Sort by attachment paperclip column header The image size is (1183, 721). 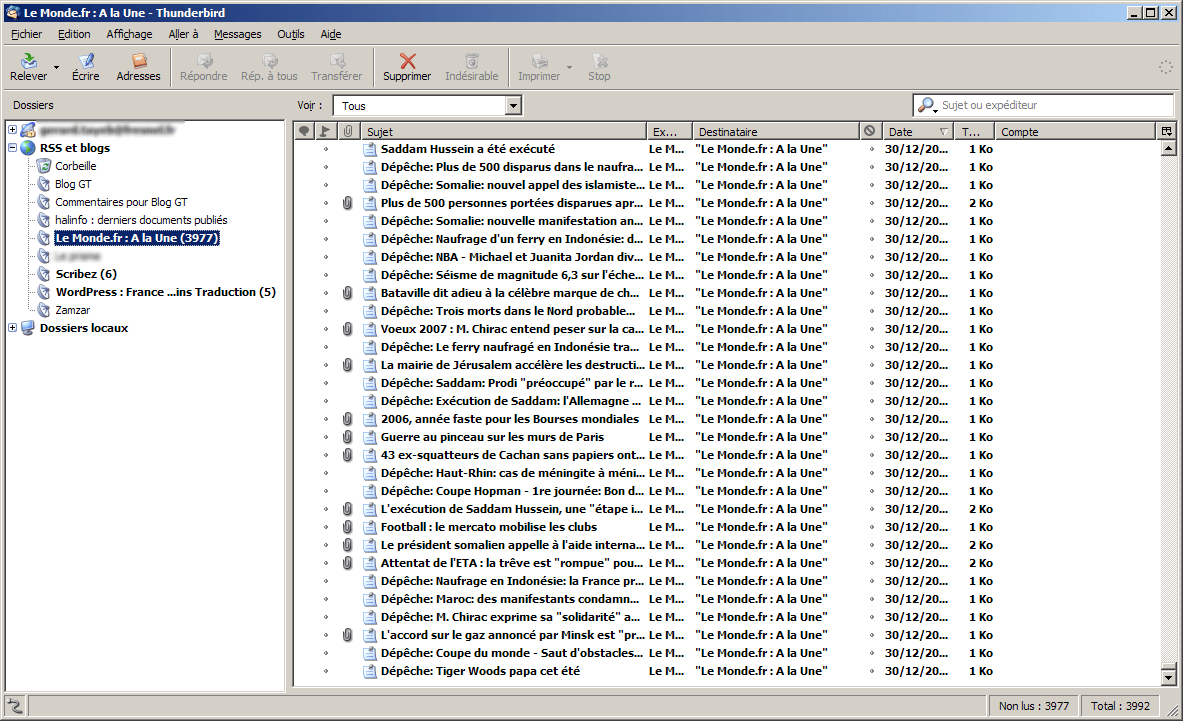pos(348,131)
